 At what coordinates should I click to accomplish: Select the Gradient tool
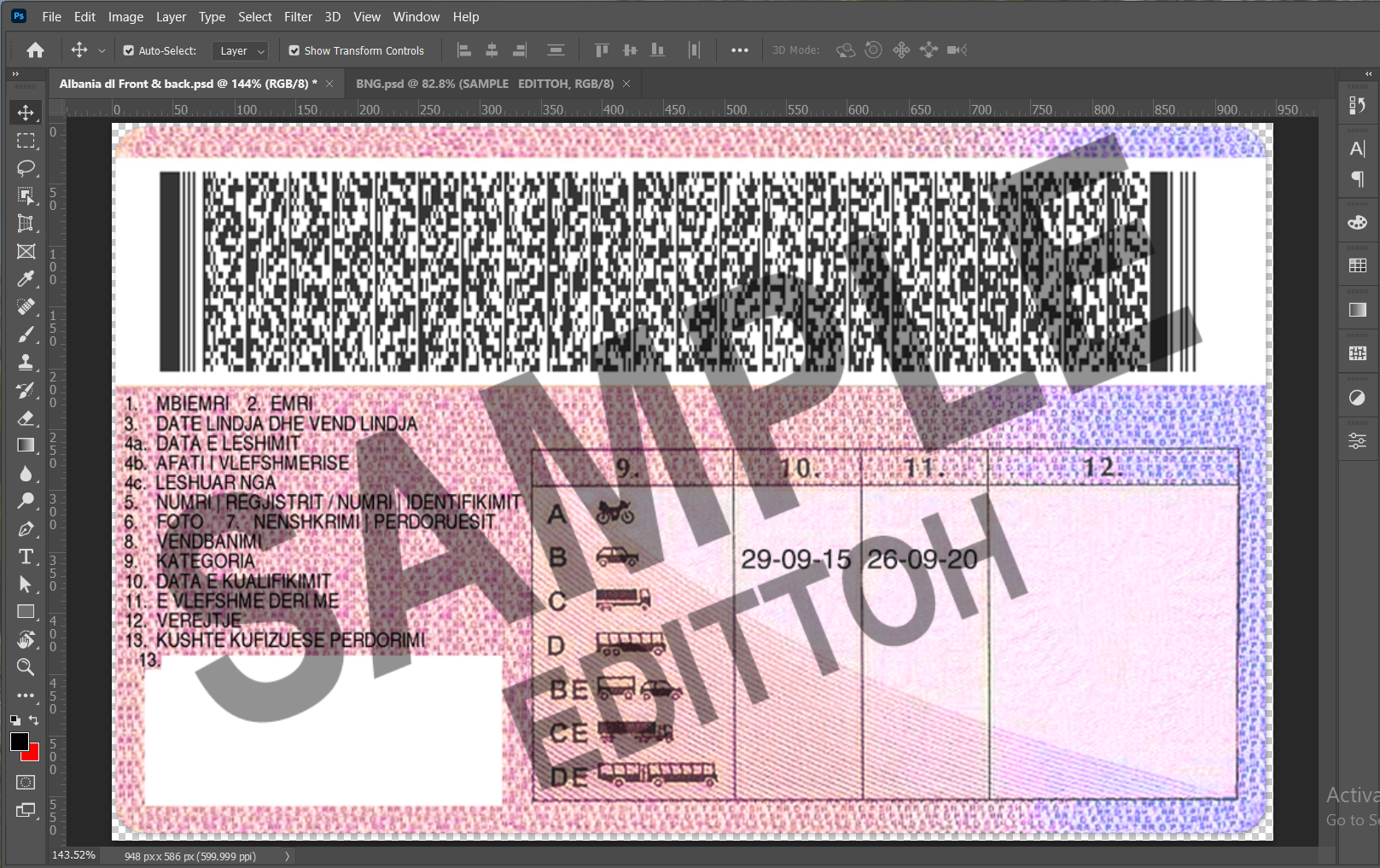tap(26, 446)
